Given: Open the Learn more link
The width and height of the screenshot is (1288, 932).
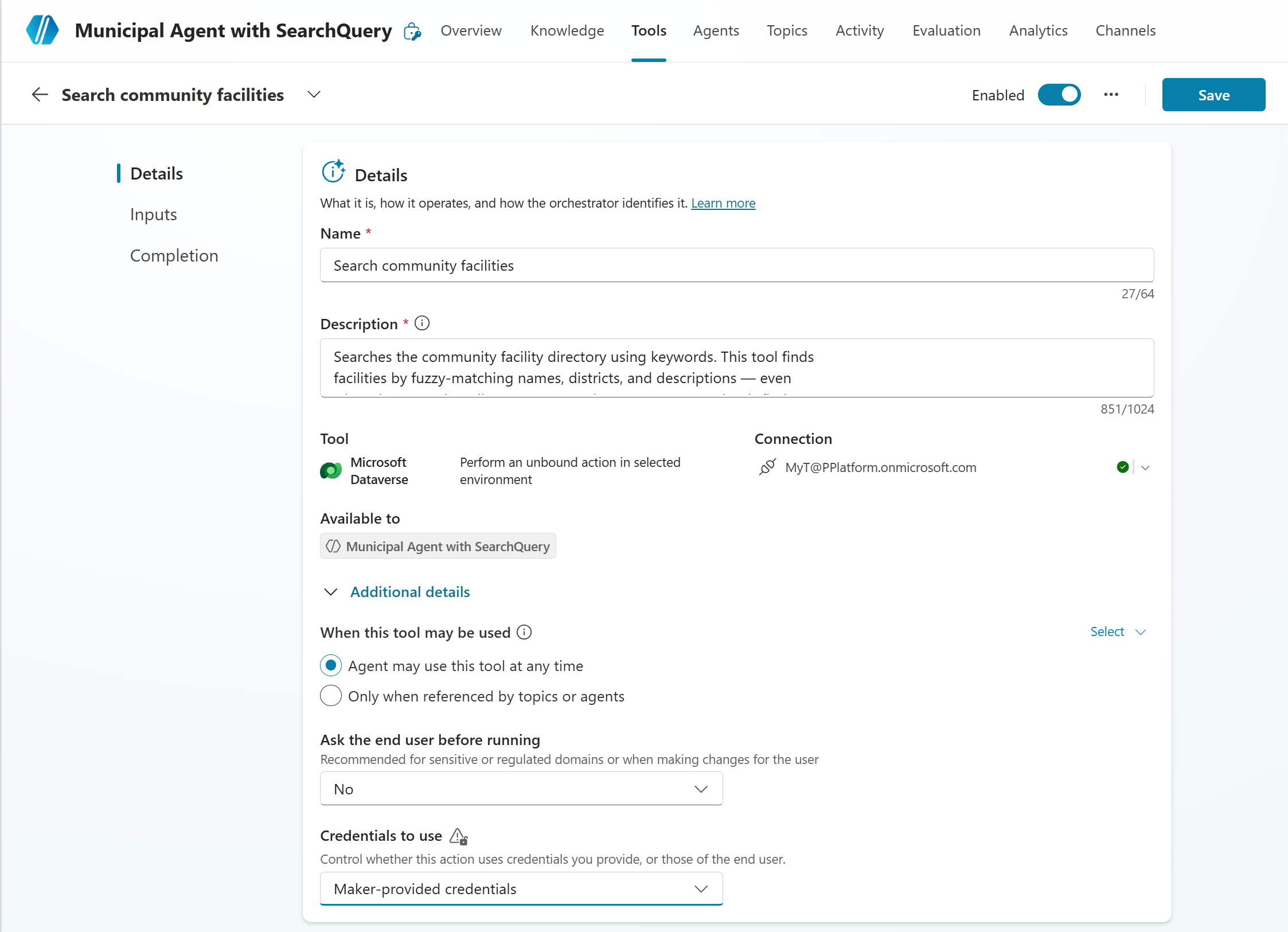Looking at the screenshot, I should click(x=723, y=203).
